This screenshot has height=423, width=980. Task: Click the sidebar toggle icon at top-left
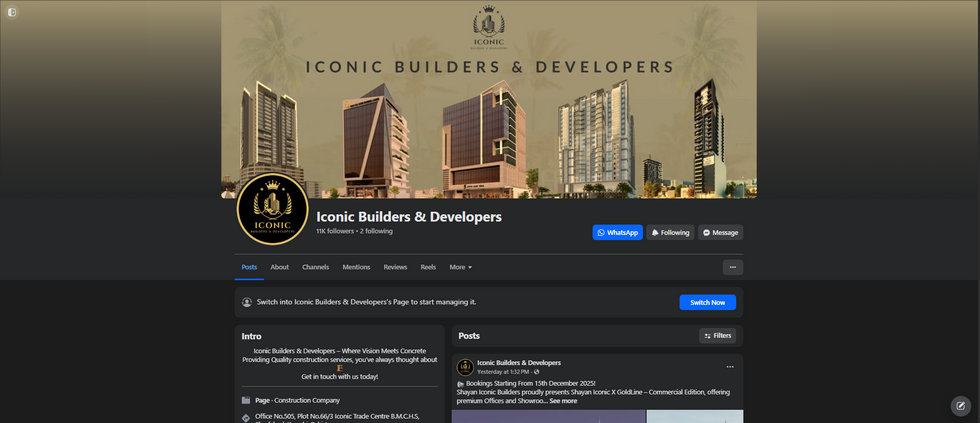(12, 12)
